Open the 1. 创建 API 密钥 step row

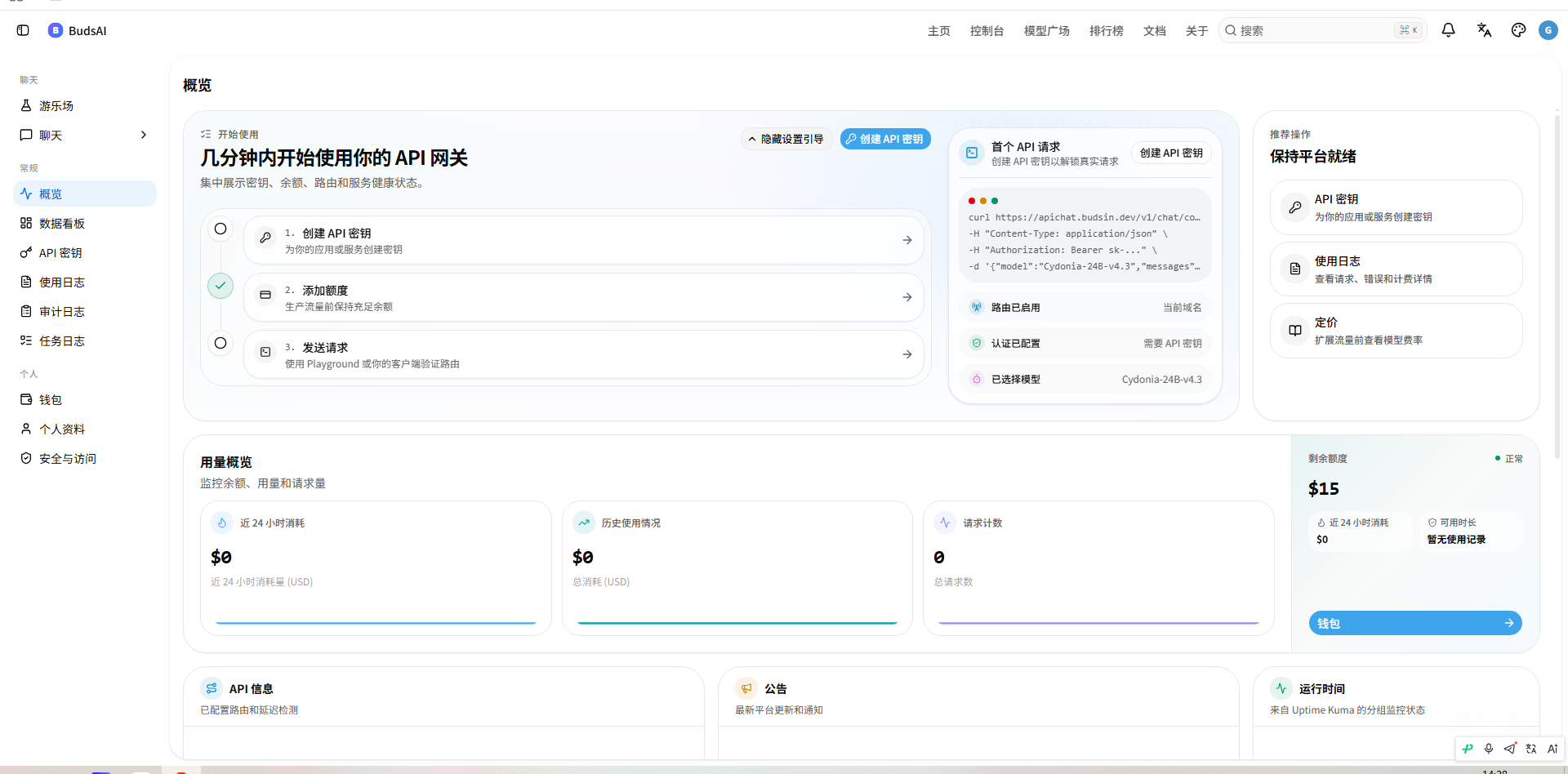584,240
